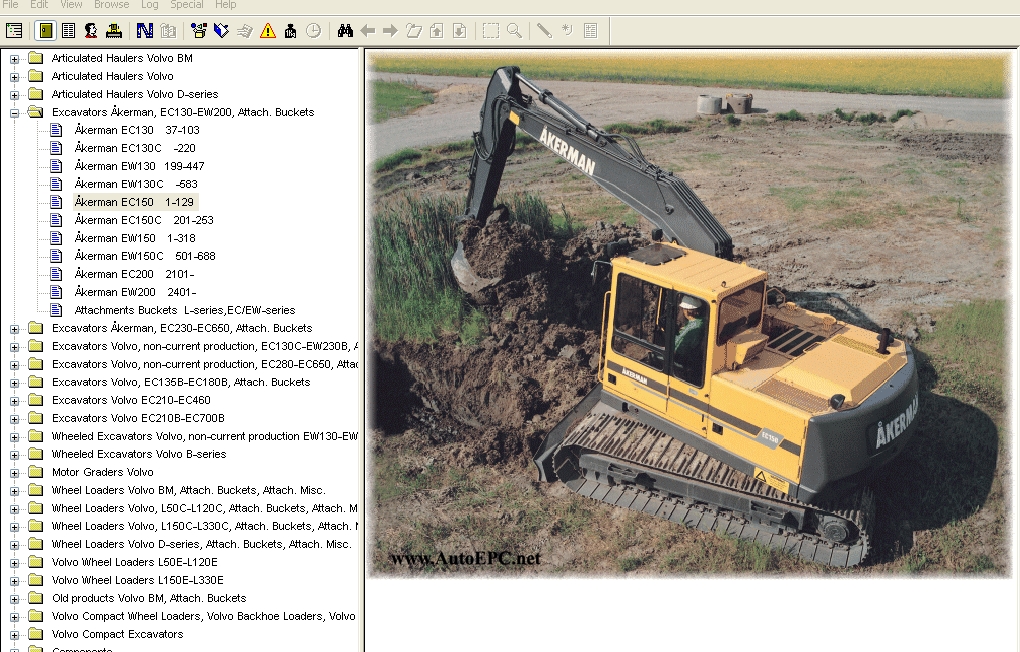Click the page with down arrow icon
The width and height of the screenshot is (1020, 652).
[x=459, y=31]
